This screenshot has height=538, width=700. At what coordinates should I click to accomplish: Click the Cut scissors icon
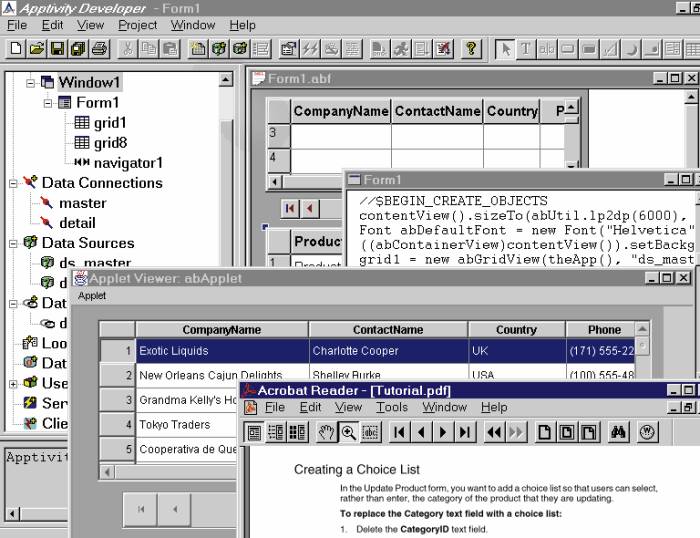(128, 48)
